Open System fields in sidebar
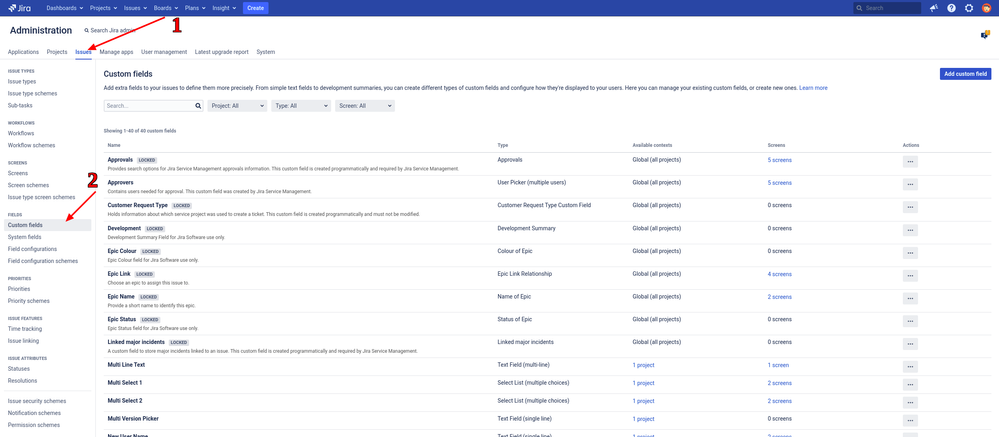999x437 pixels. pyautogui.click(x=25, y=237)
